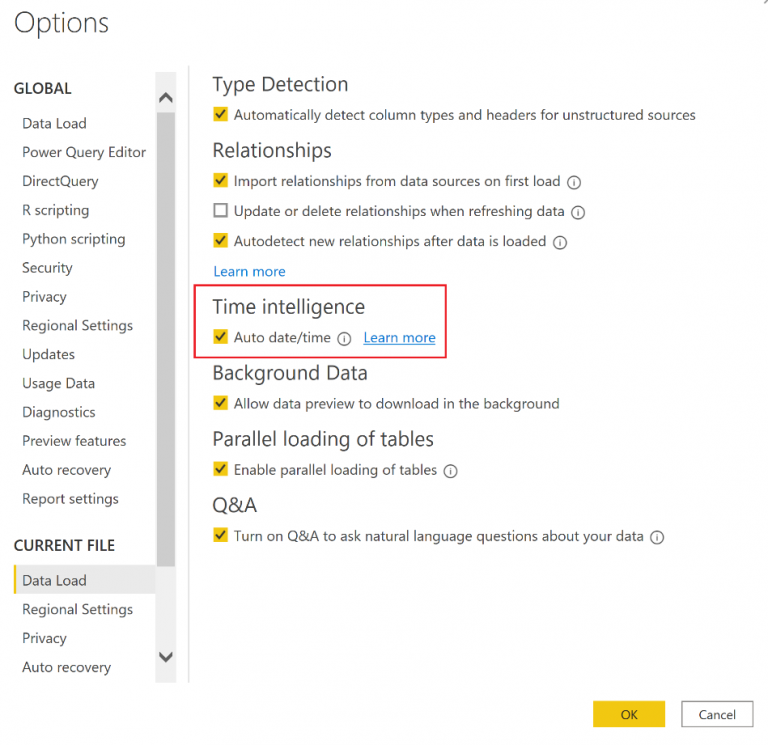Open Preview features page
Image resolution: width=768 pixels, height=745 pixels.
74,441
